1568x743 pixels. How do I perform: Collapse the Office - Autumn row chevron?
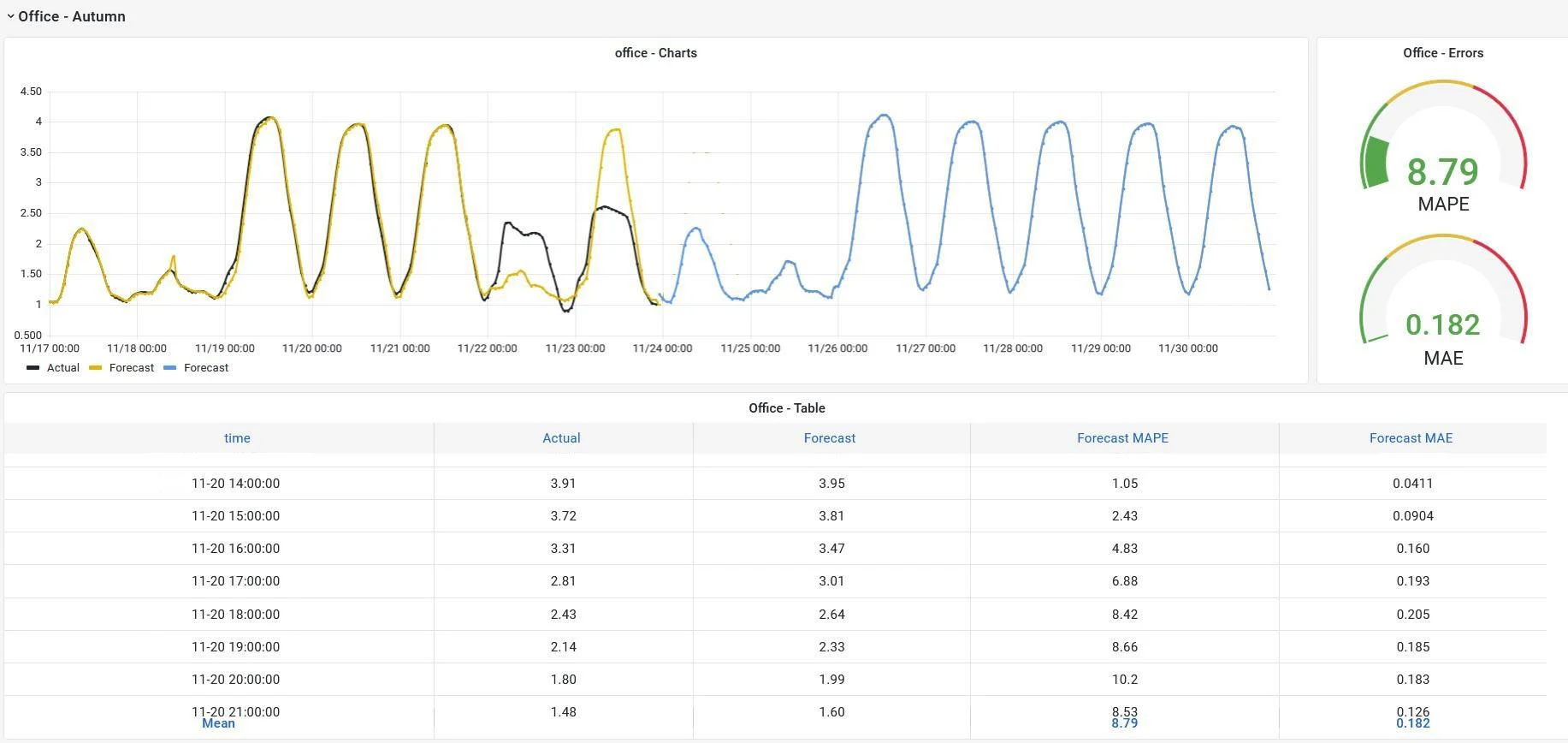(10, 16)
